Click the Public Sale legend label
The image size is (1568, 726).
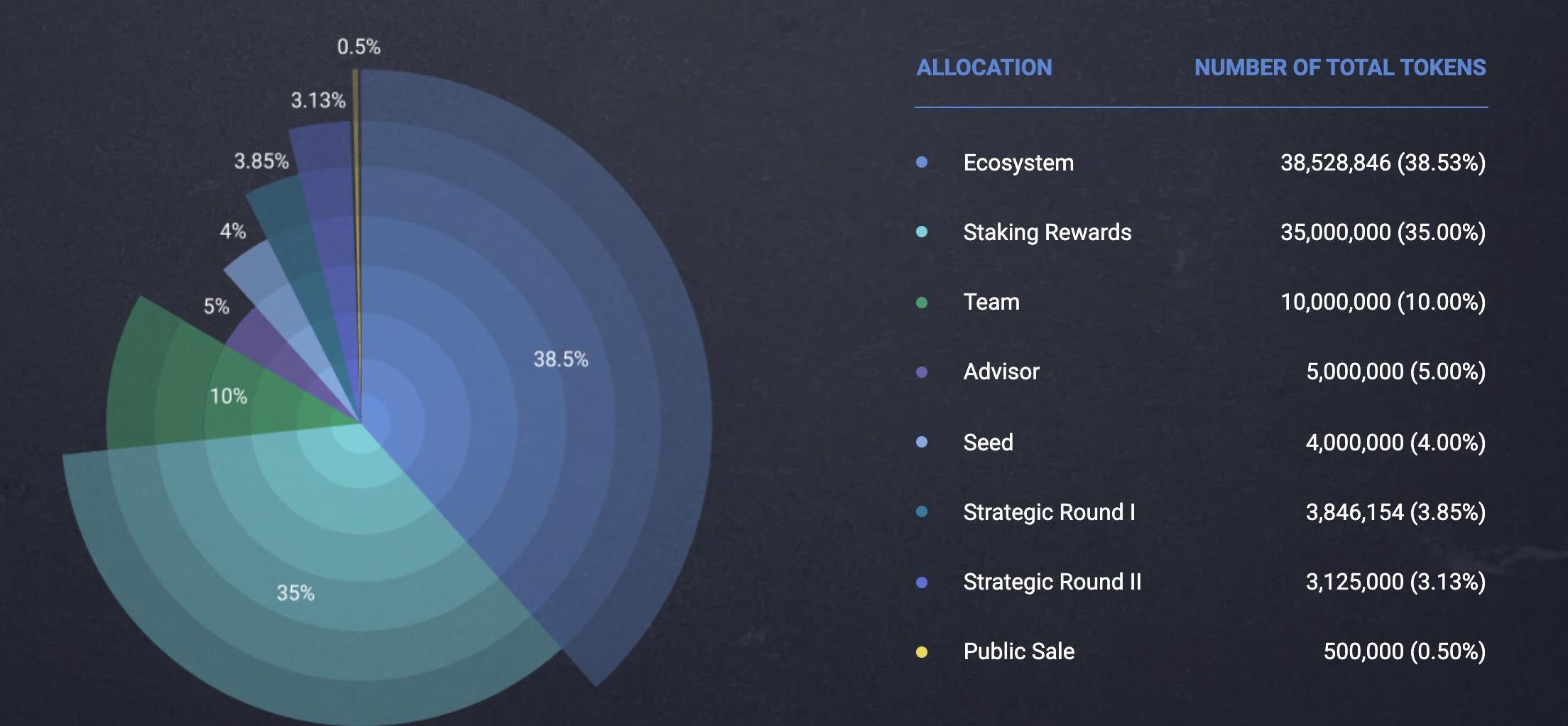coord(1019,651)
